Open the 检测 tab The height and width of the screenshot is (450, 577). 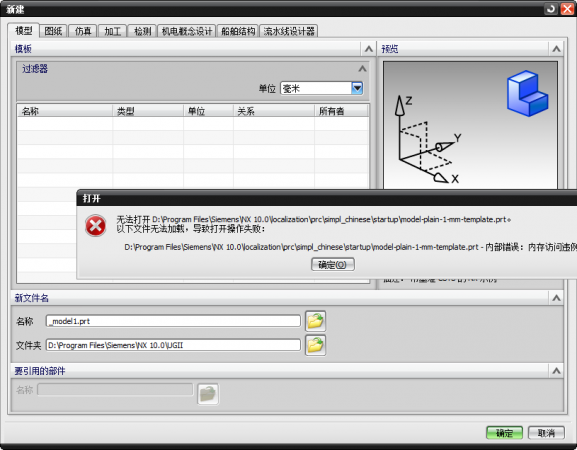142,31
